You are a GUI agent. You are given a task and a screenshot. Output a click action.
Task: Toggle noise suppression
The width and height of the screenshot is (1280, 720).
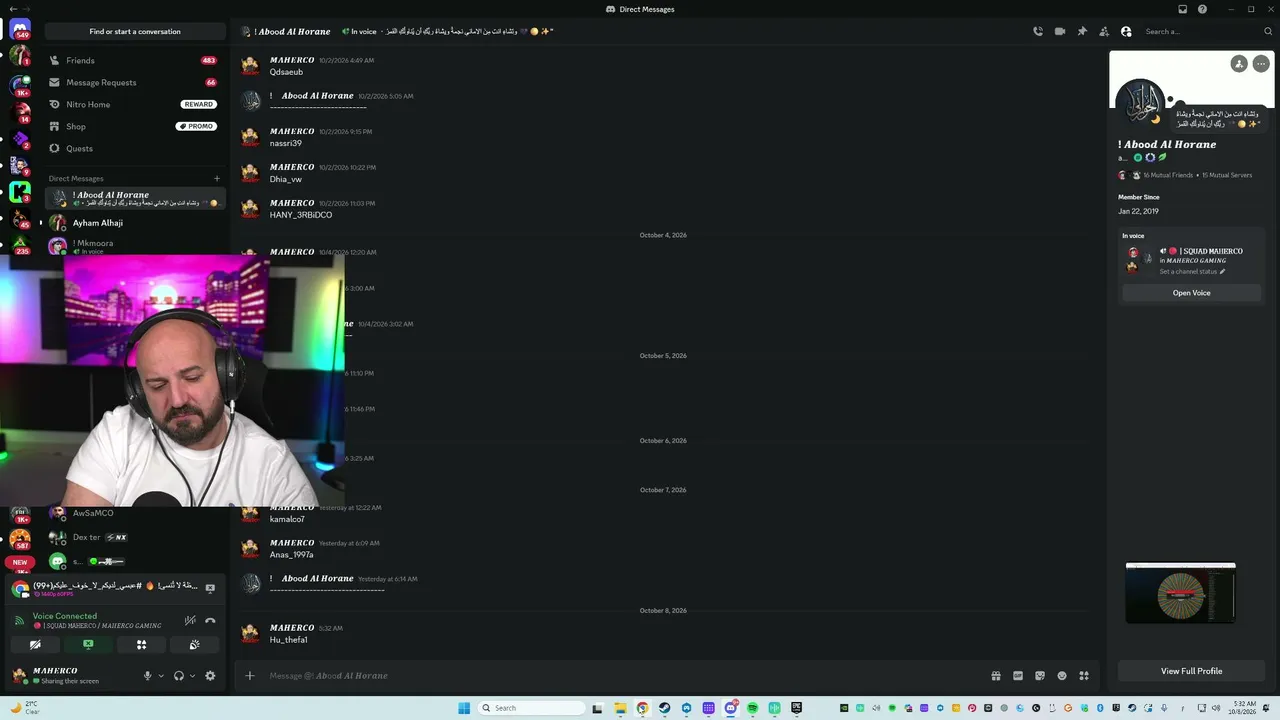(x=190, y=621)
